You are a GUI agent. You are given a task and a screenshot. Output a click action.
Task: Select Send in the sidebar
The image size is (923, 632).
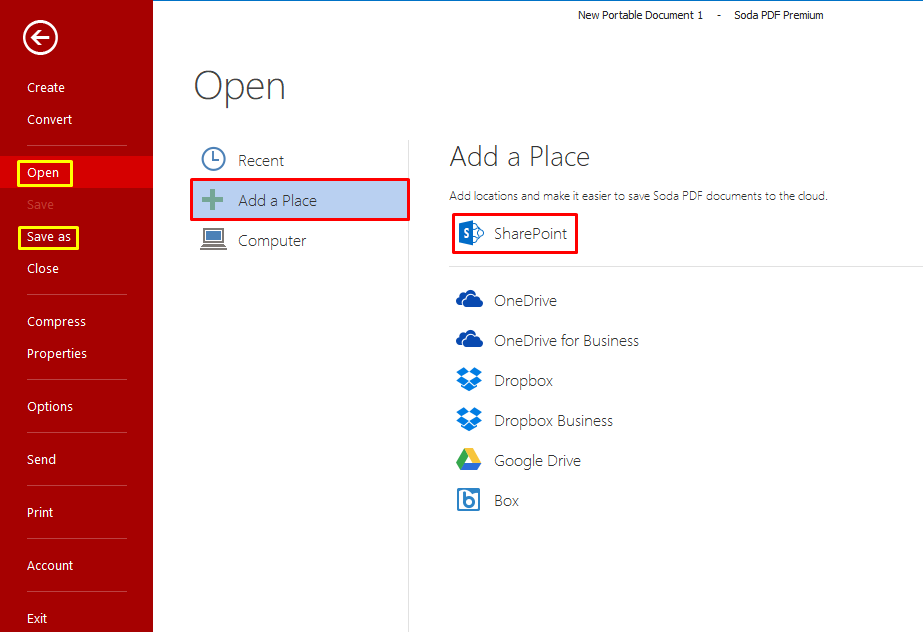coord(41,460)
